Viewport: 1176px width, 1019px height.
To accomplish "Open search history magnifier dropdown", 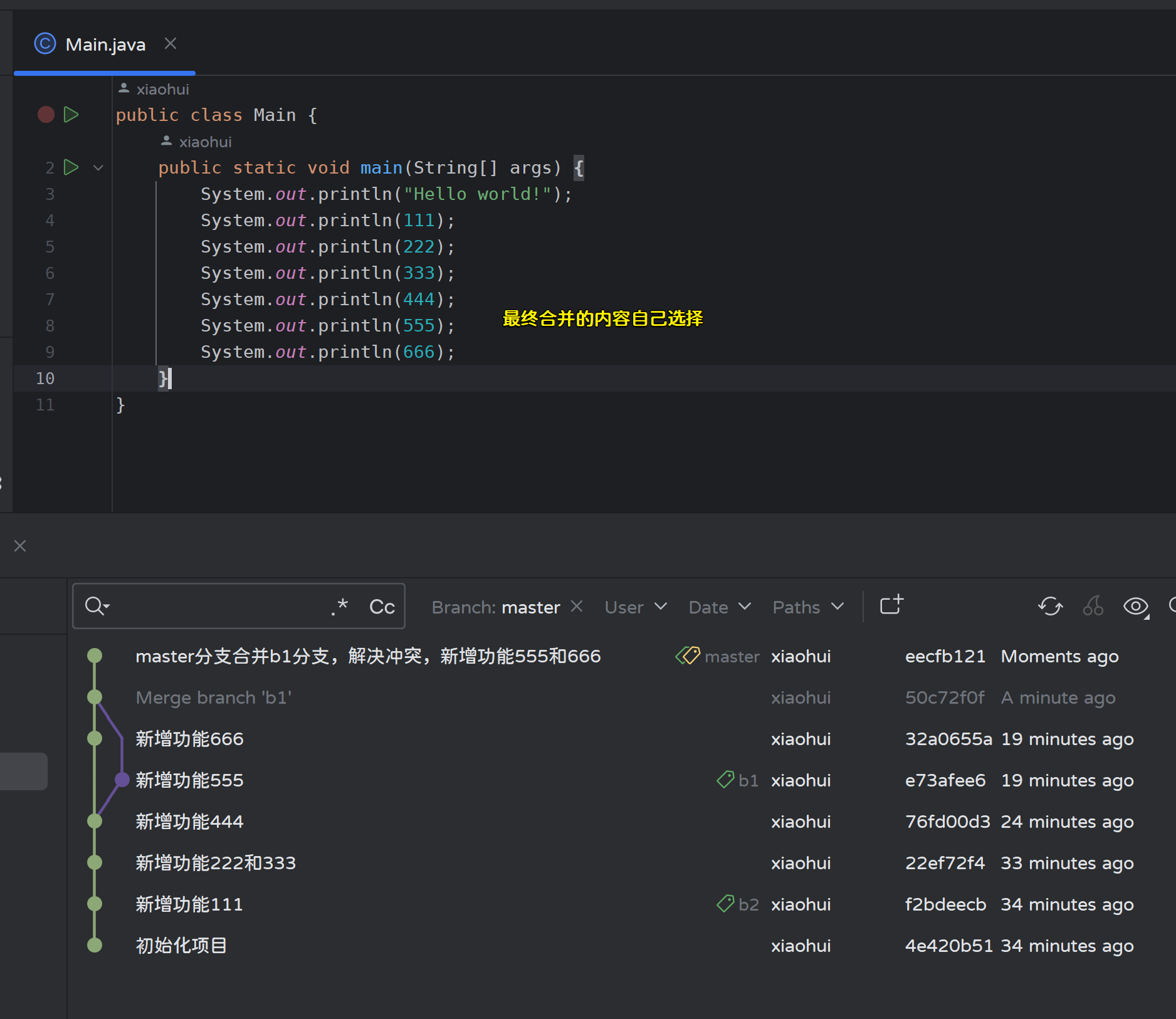I will [x=97, y=607].
